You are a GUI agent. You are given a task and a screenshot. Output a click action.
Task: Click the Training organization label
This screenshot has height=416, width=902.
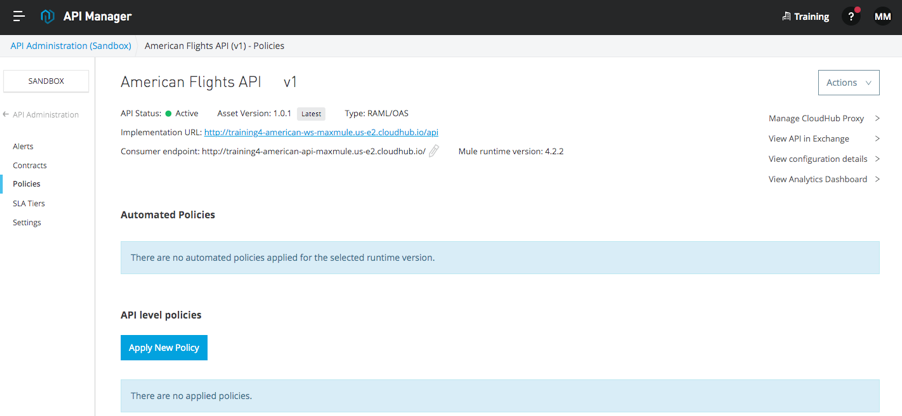pyautogui.click(x=812, y=17)
